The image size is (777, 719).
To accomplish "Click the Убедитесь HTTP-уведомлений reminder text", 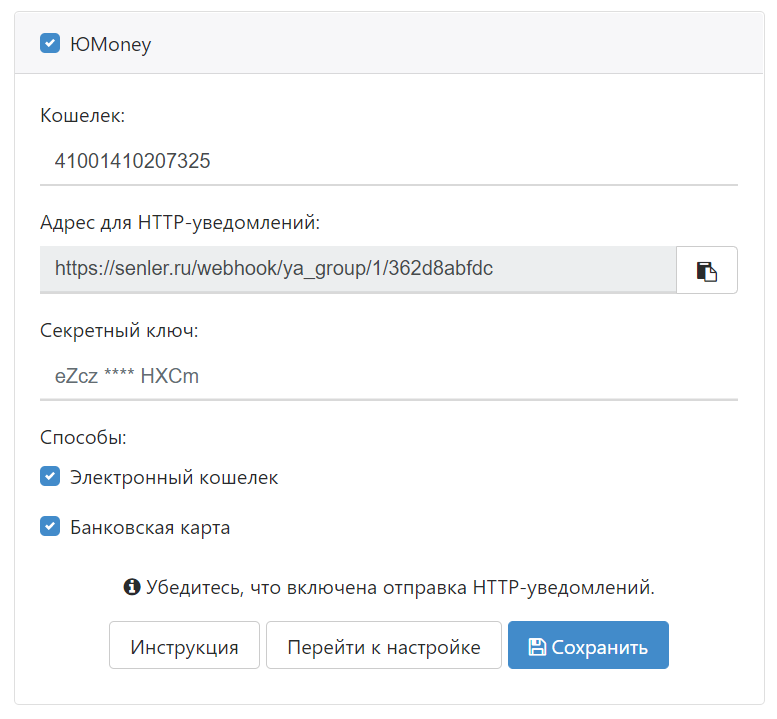I will 400,587.
